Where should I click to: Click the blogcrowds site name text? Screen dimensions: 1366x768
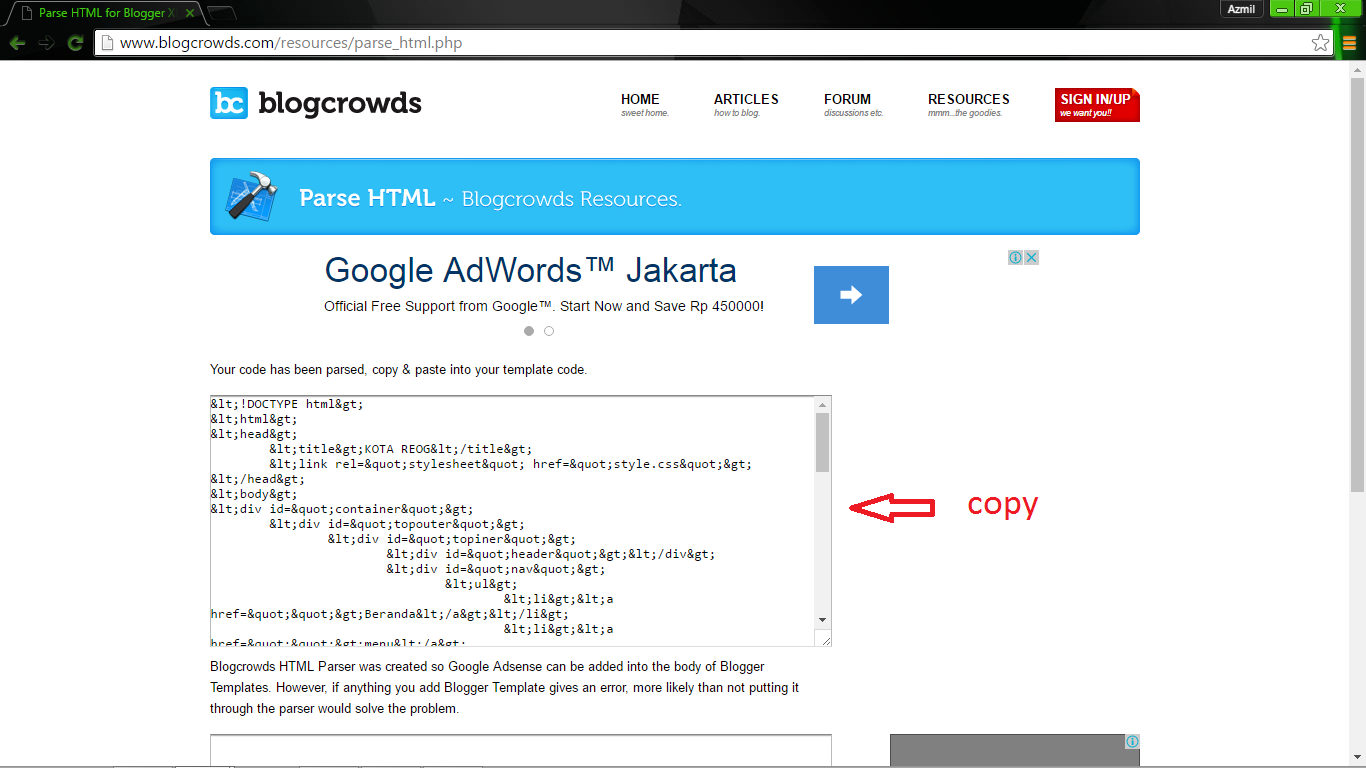click(340, 103)
